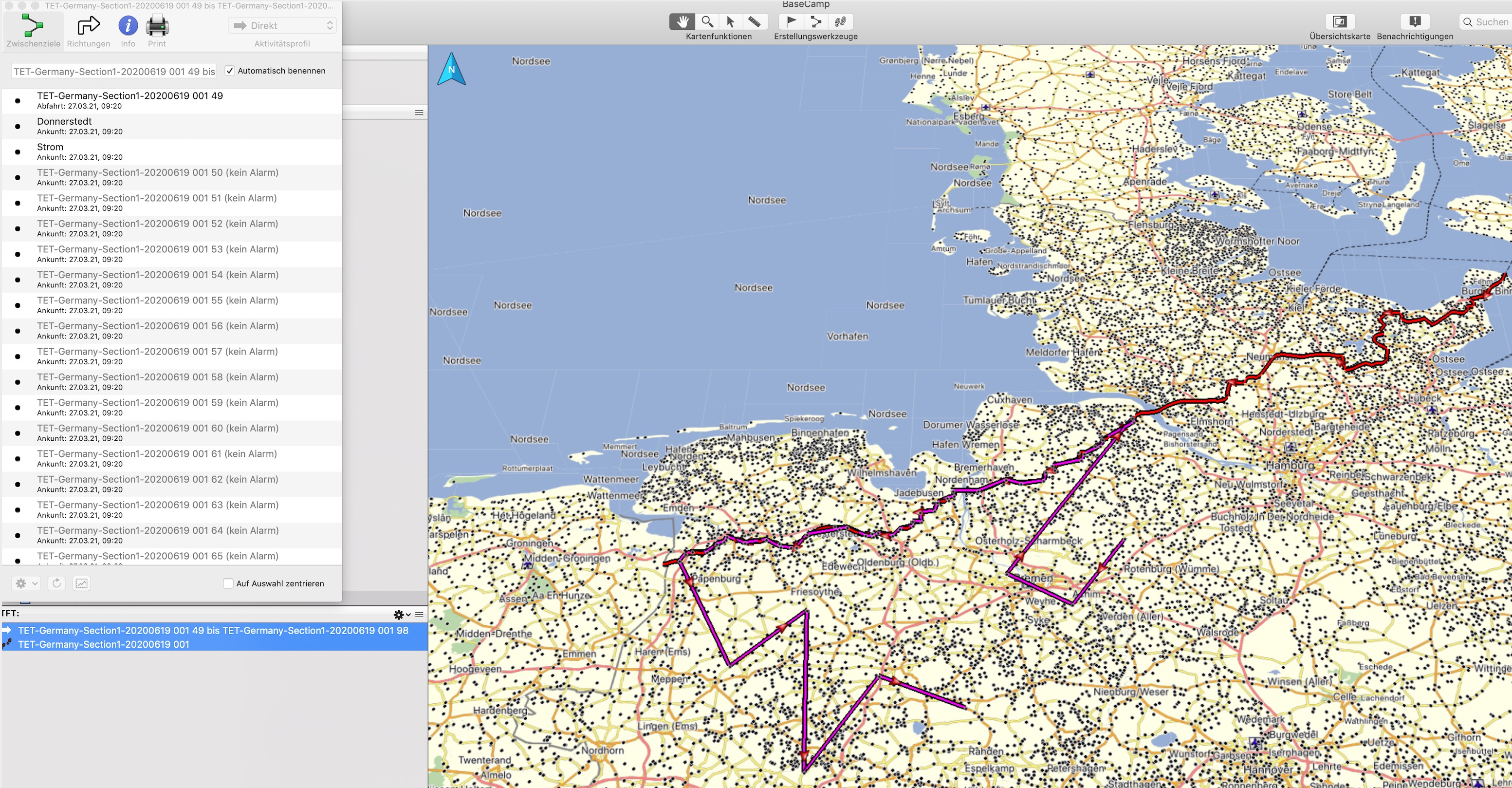This screenshot has height=788, width=1512.
Task: Switch to Richtungen tab
Action: (89, 31)
